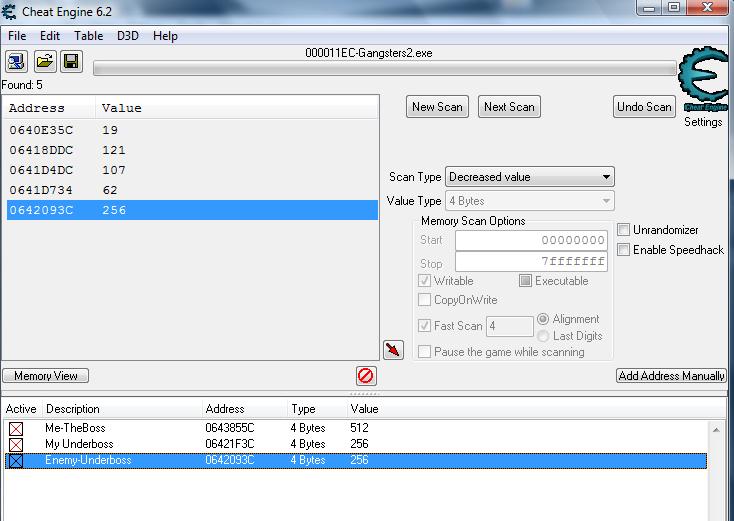Screen dimensions: 734x521
Task: Toggle the CopyOnWrite checkbox
Action: 424,300
